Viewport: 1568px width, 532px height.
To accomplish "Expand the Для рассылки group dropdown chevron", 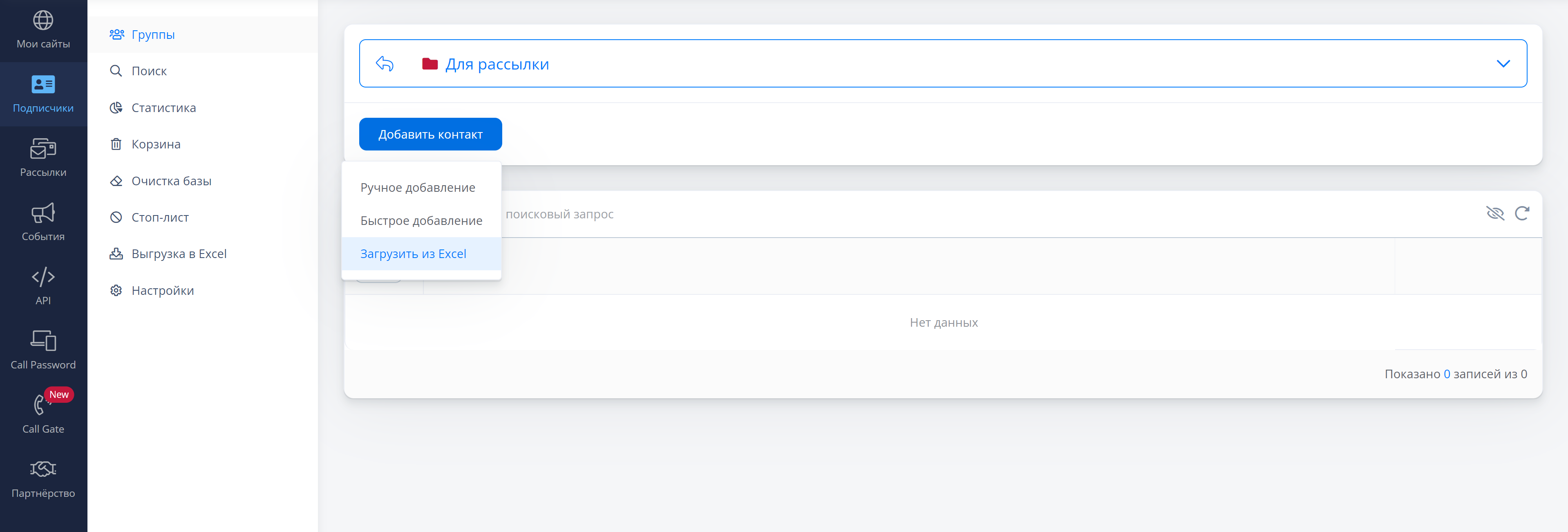I will tap(1503, 63).
